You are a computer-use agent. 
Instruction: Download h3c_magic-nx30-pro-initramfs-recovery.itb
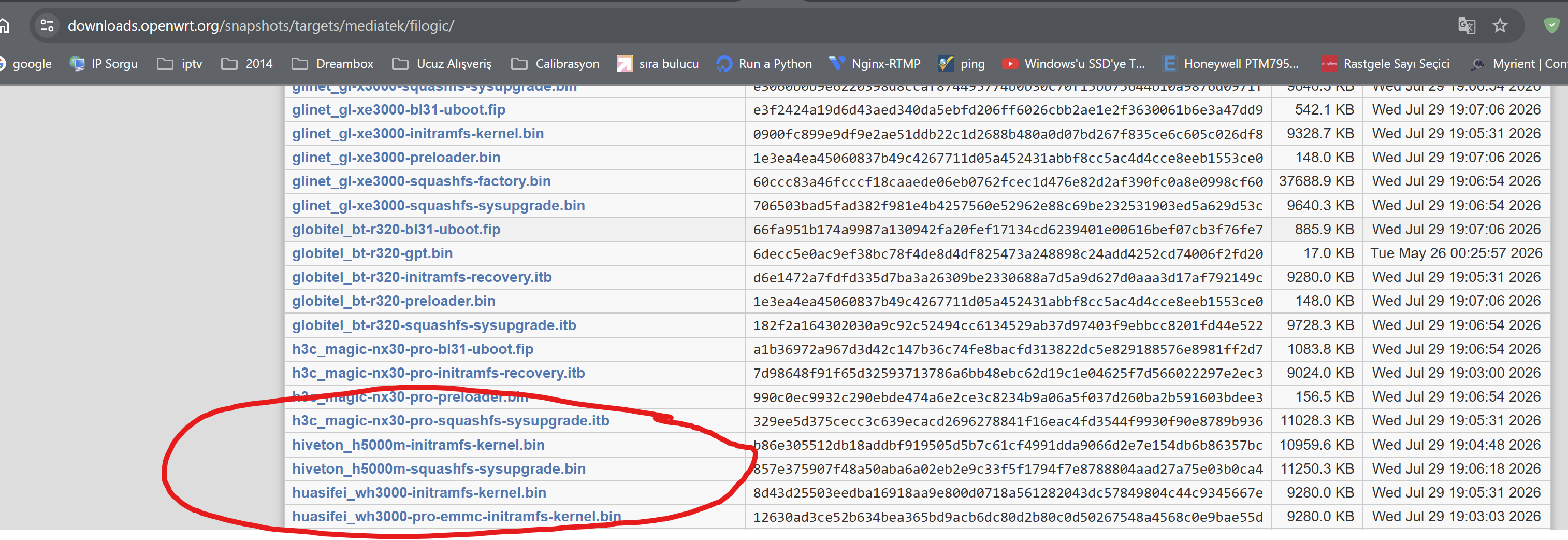click(x=438, y=373)
